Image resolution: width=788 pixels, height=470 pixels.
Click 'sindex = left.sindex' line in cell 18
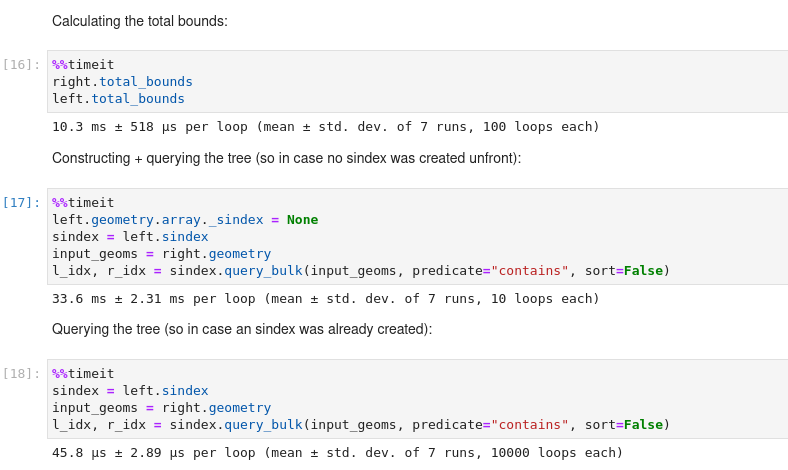click(x=130, y=391)
